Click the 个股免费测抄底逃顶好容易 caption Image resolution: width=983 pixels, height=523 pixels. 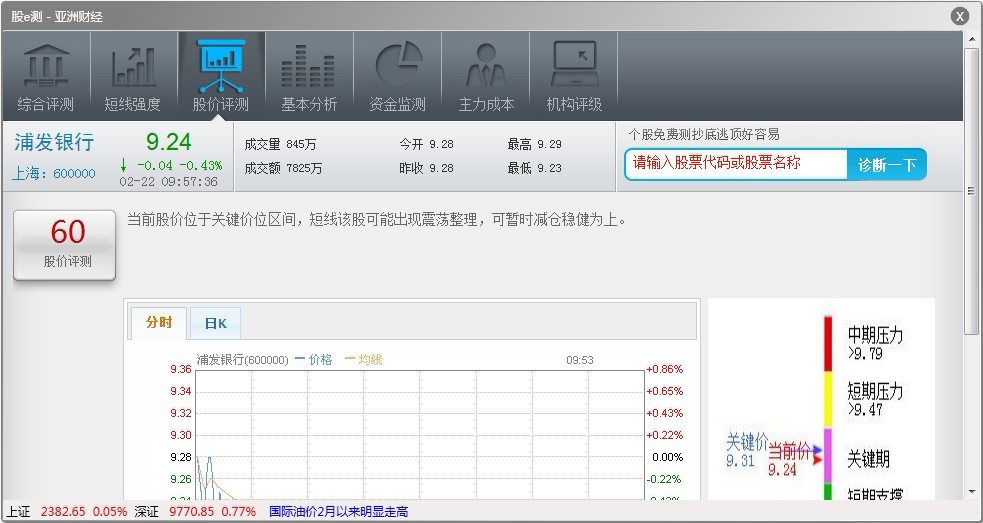(x=704, y=135)
